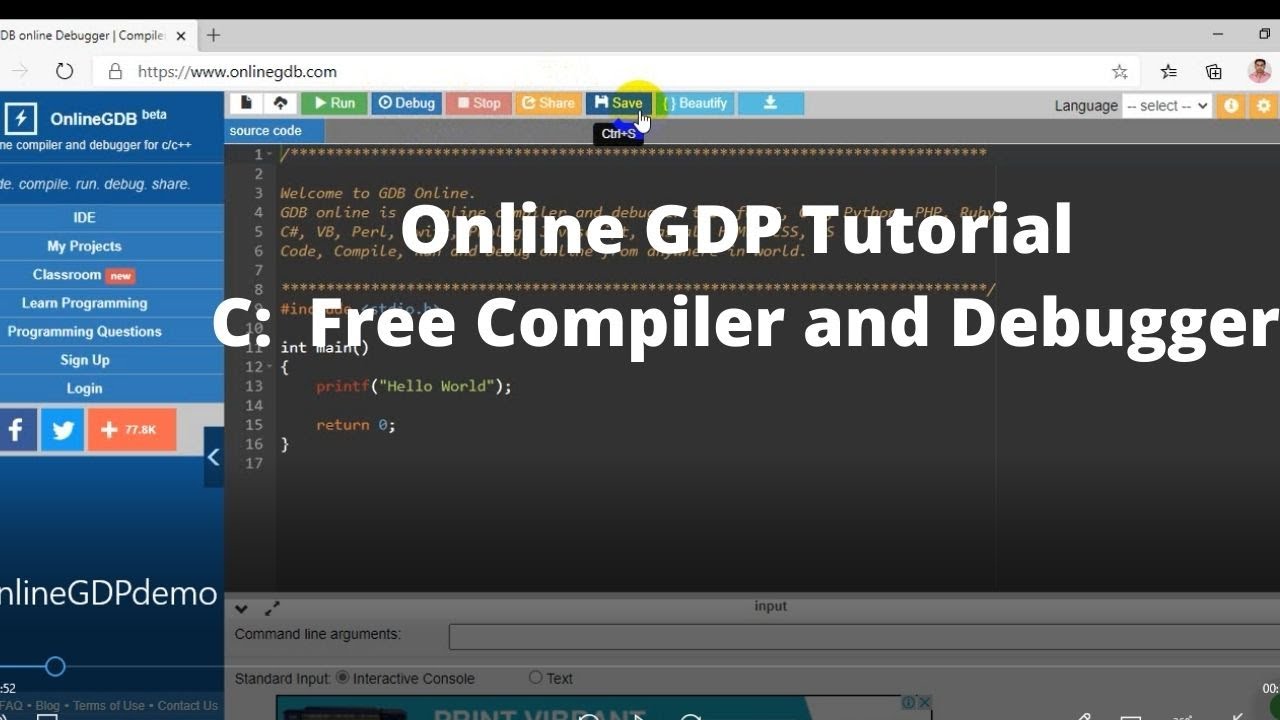1280x720 pixels.
Task: Click the ad info icon
Action: tap(909, 702)
